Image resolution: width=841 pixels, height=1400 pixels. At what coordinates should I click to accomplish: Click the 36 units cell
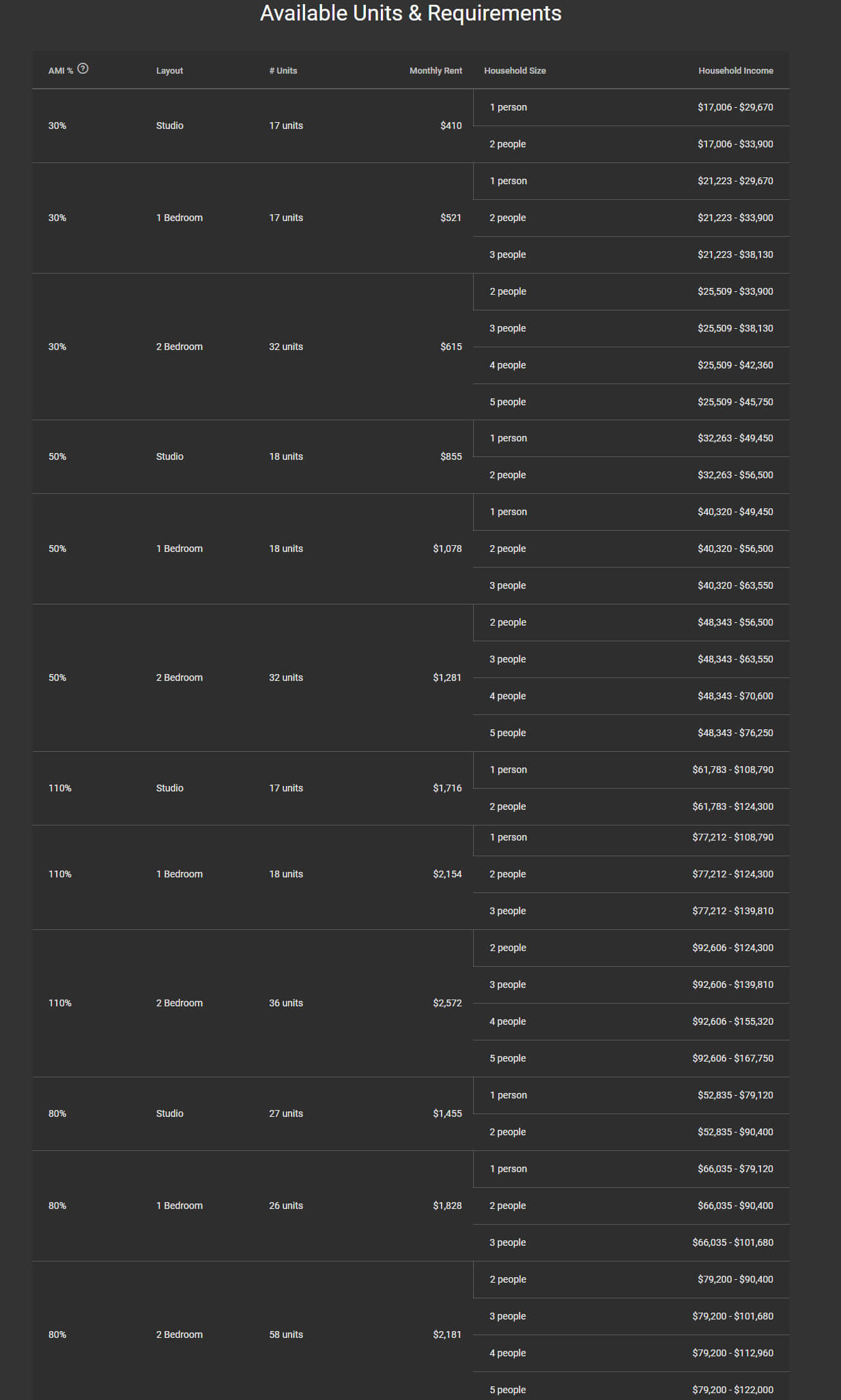pyautogui.click(x=285, y=1003)
